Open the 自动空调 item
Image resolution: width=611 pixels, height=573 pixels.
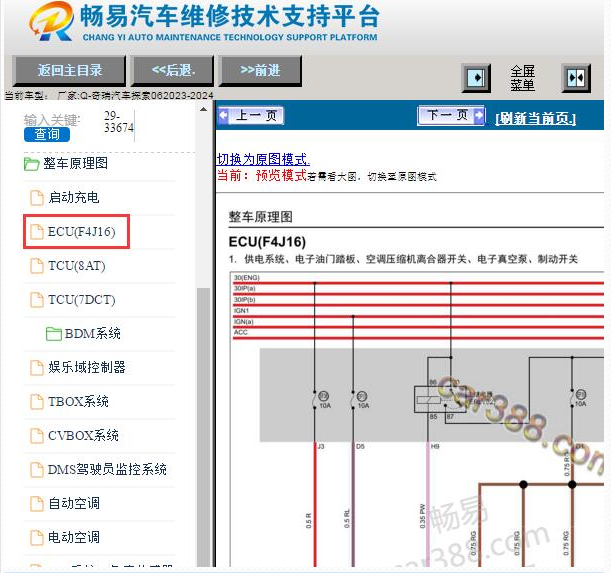pyautogui.click(x=74, y=503)
